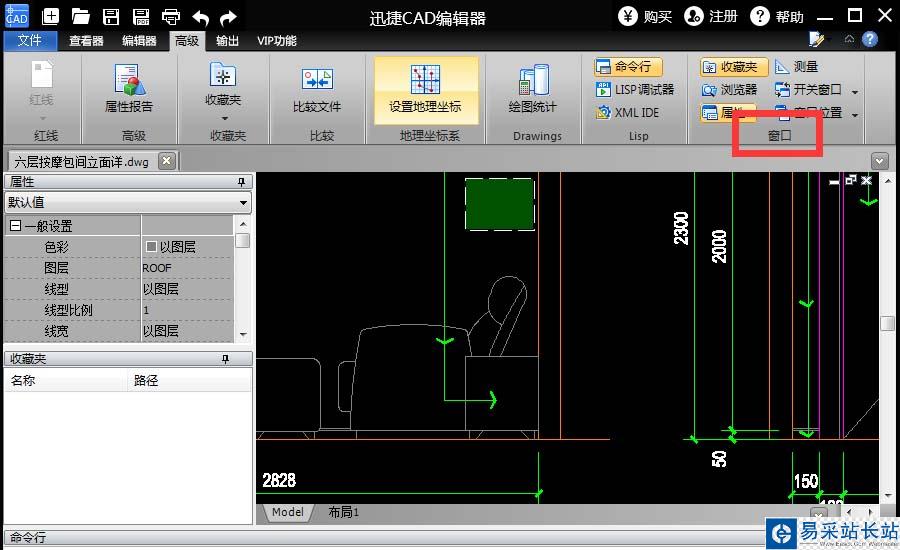Switch to the 编辑器 editor tab
Screen dimensions: 900x550
[139, 41]
